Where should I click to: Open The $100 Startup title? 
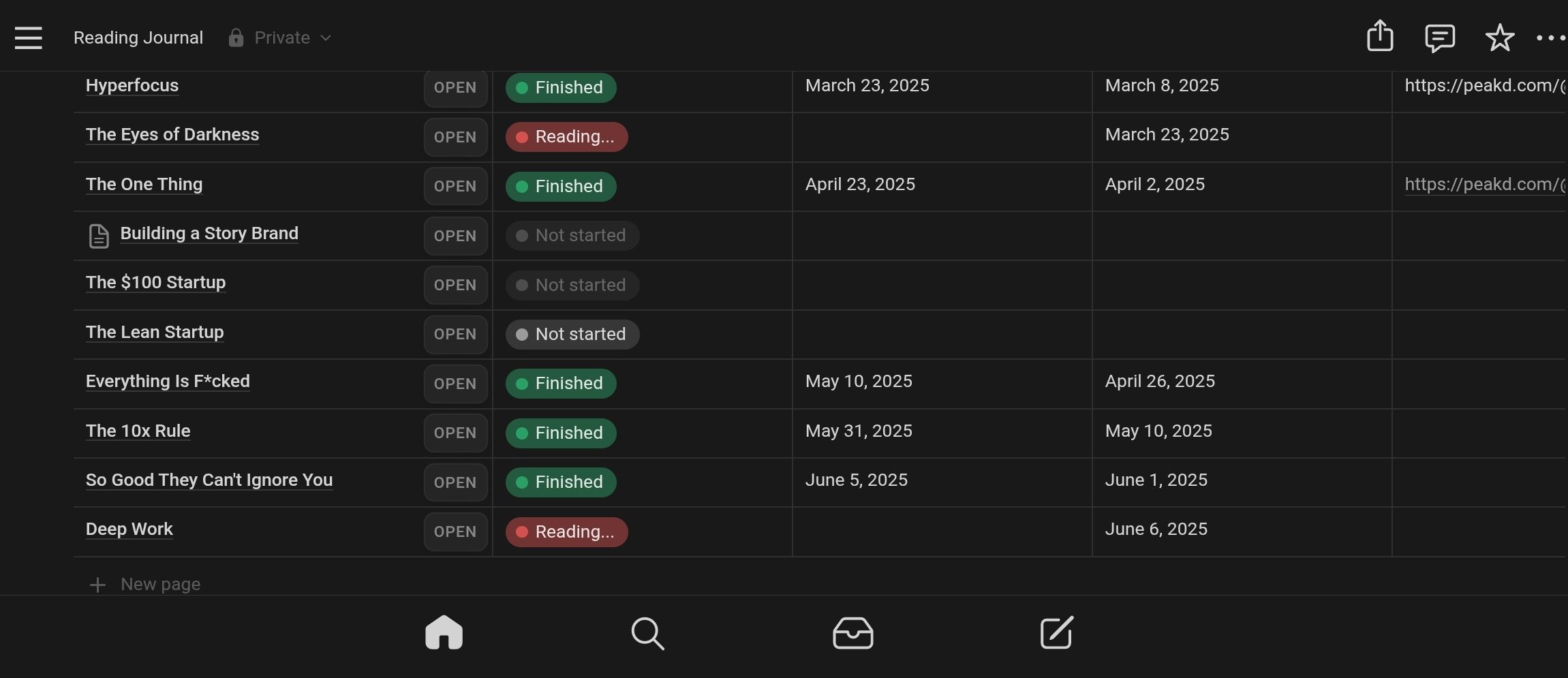[155, 282]
